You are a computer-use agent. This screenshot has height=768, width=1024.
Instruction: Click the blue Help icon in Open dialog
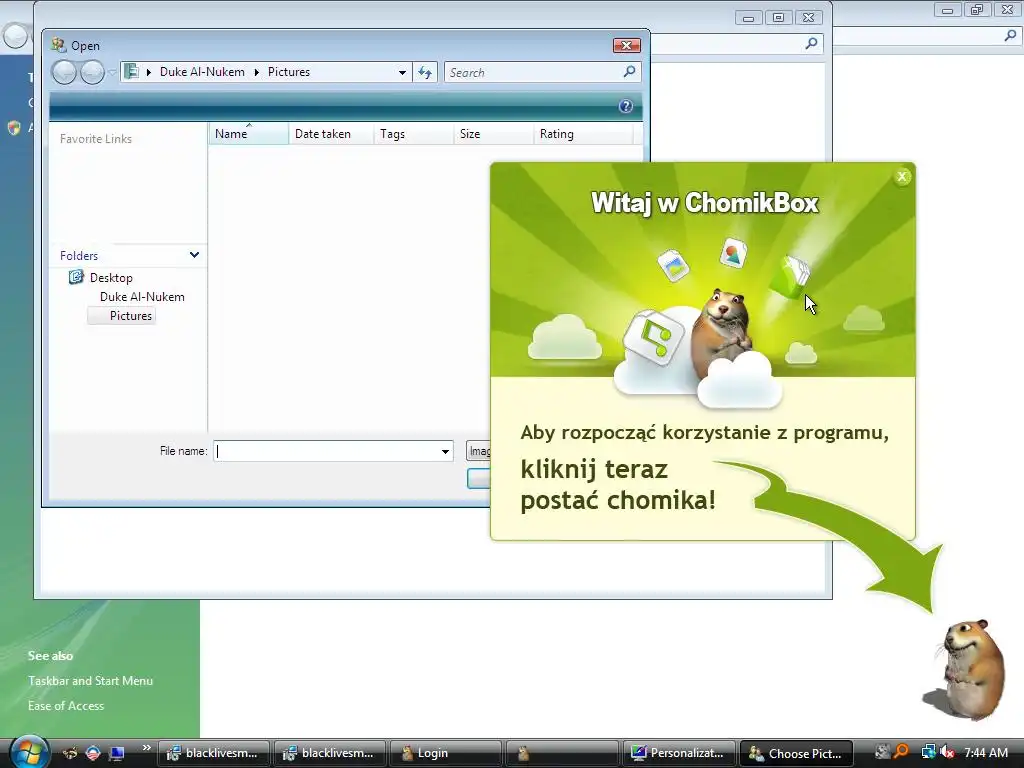[x=626, y=106]
